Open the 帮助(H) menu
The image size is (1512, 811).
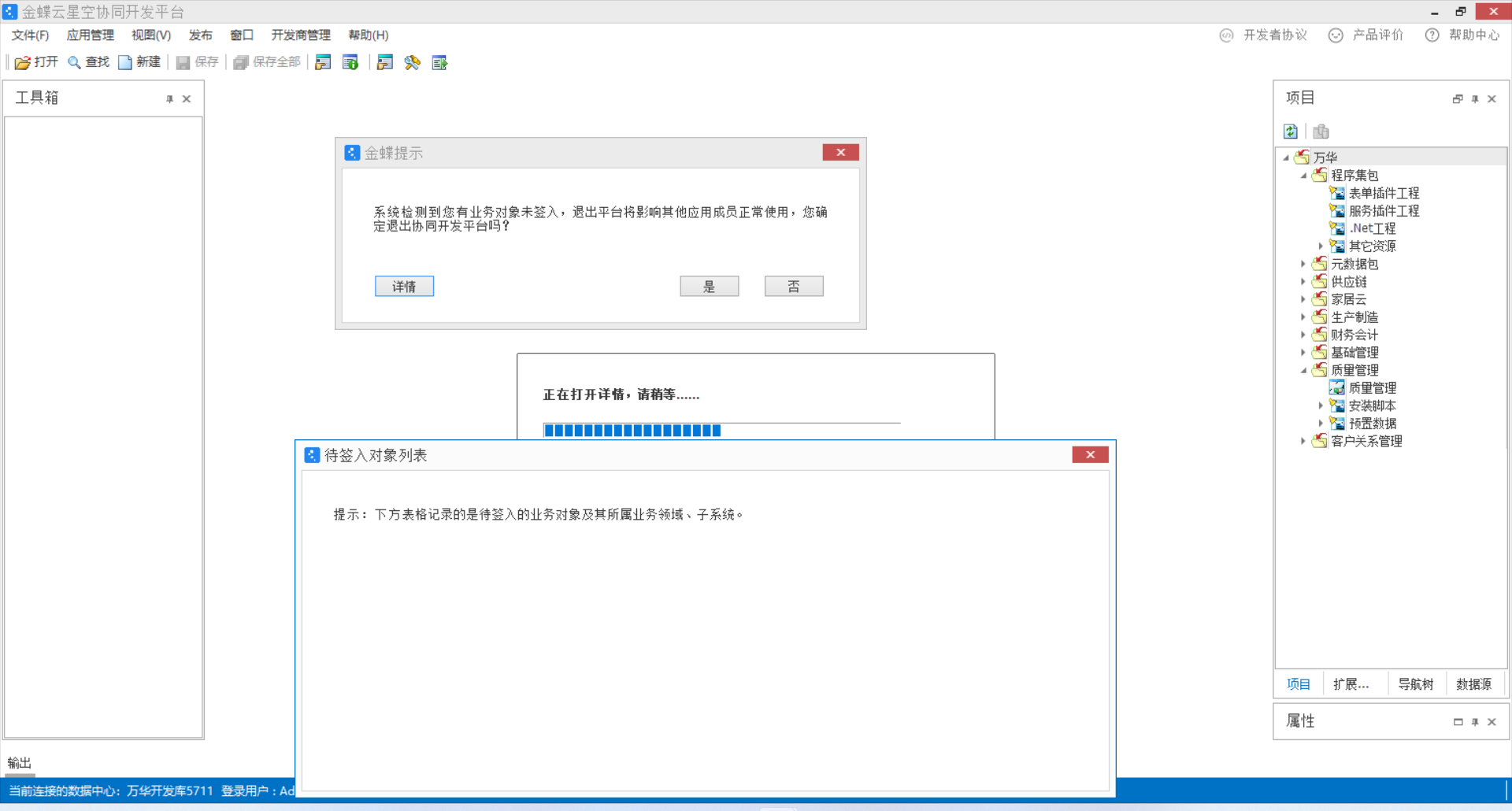369,35
